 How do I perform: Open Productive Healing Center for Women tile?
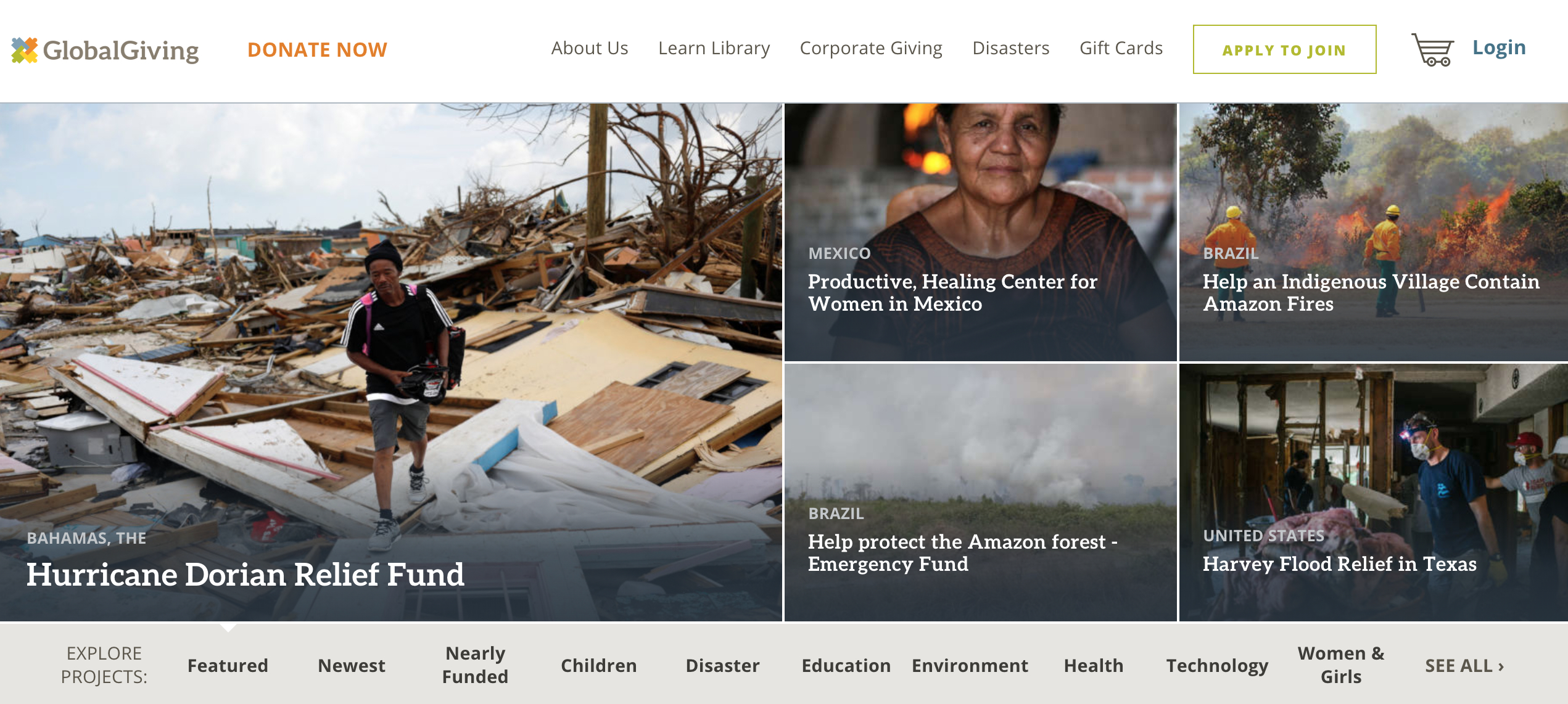[x=980, y=232]
